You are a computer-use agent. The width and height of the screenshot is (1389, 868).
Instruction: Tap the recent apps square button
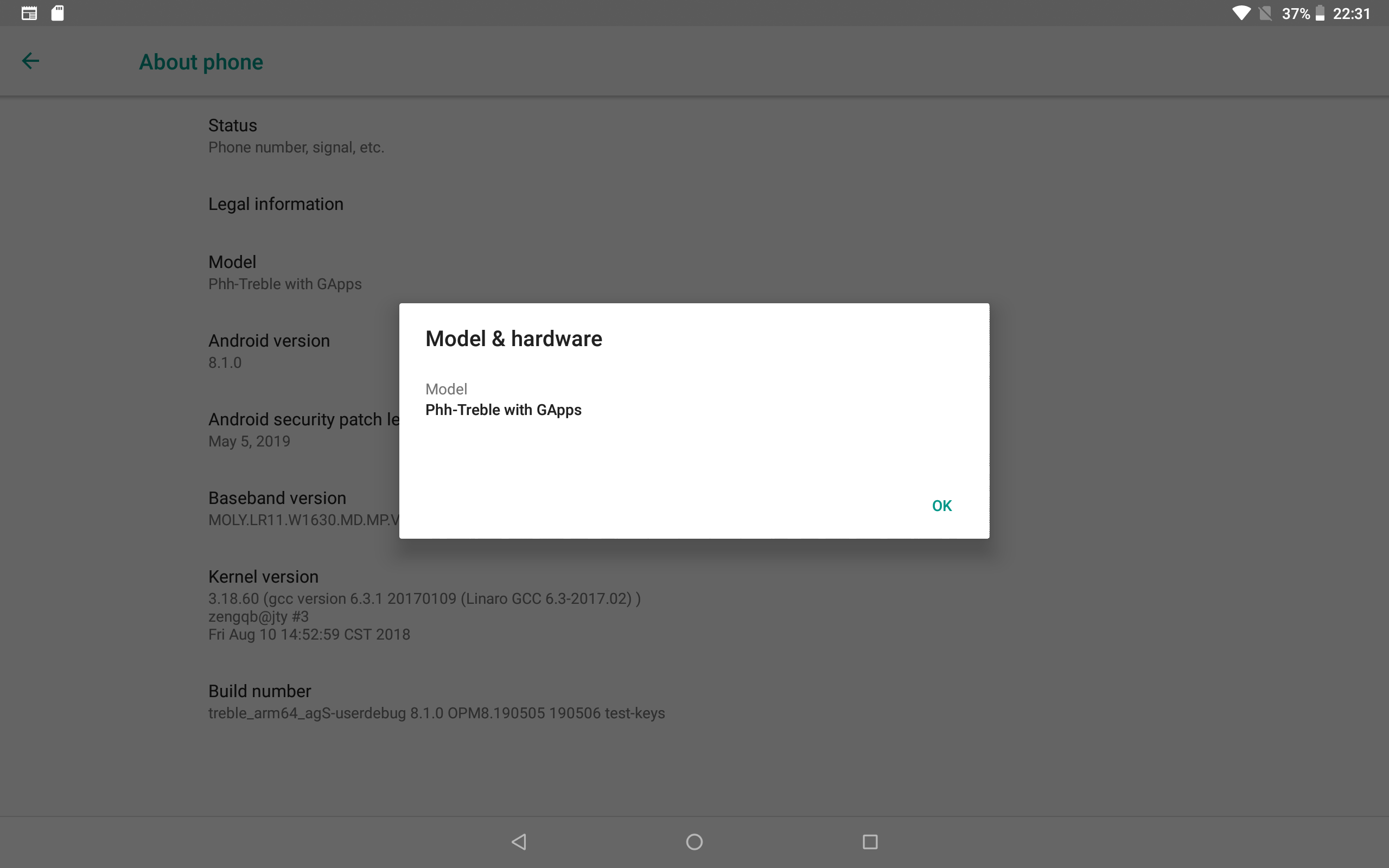[x=870, y=841]
